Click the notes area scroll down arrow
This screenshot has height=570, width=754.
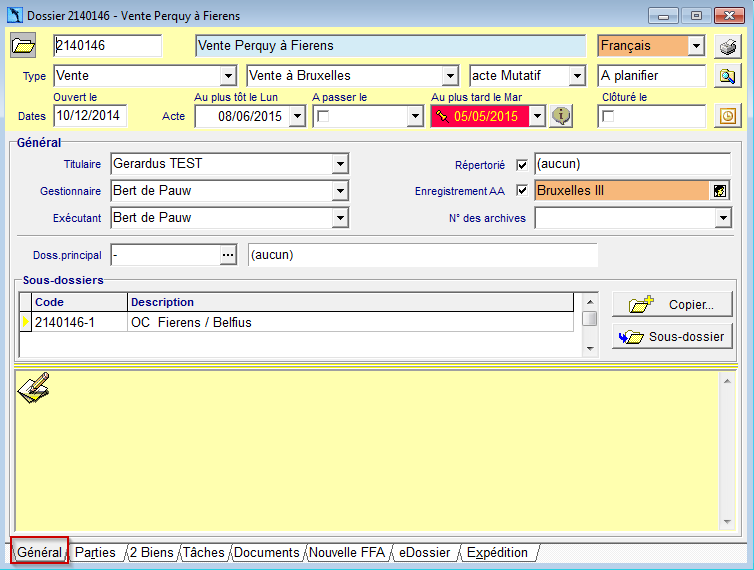[727, 522]
